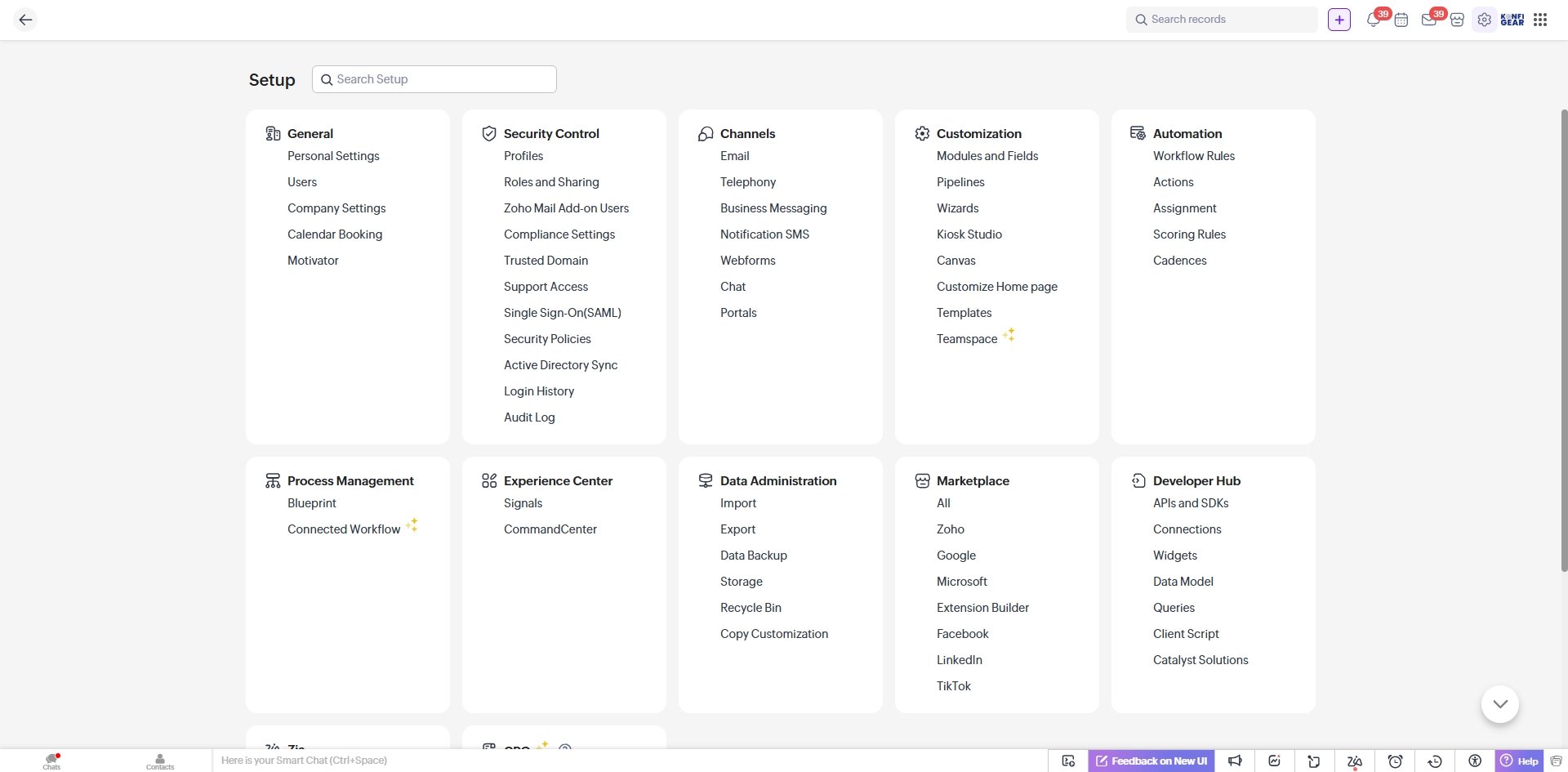Open the alarm clock reminders icon
1568x772 pixels.
click(x=1396, y=760)
